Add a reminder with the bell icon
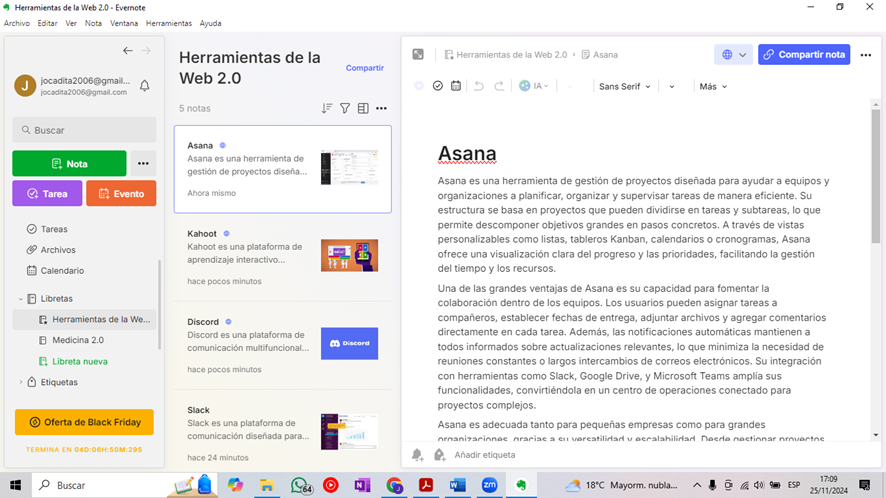The height and width of the screenshot is (498, 886). coord(418,454)
